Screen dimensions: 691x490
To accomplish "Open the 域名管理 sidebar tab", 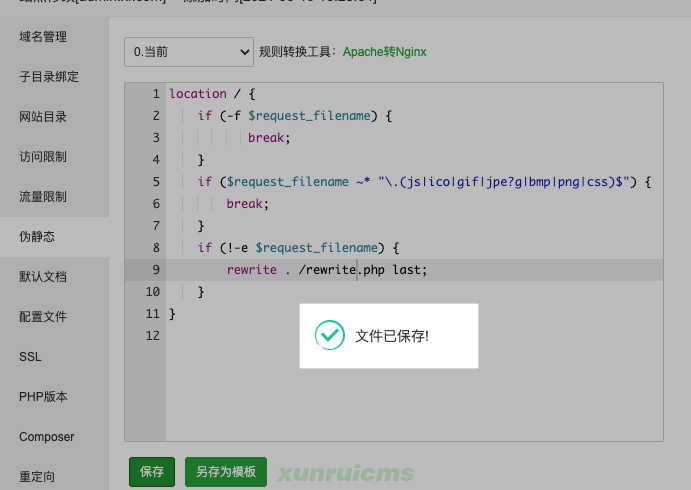I will click(43, 37).
